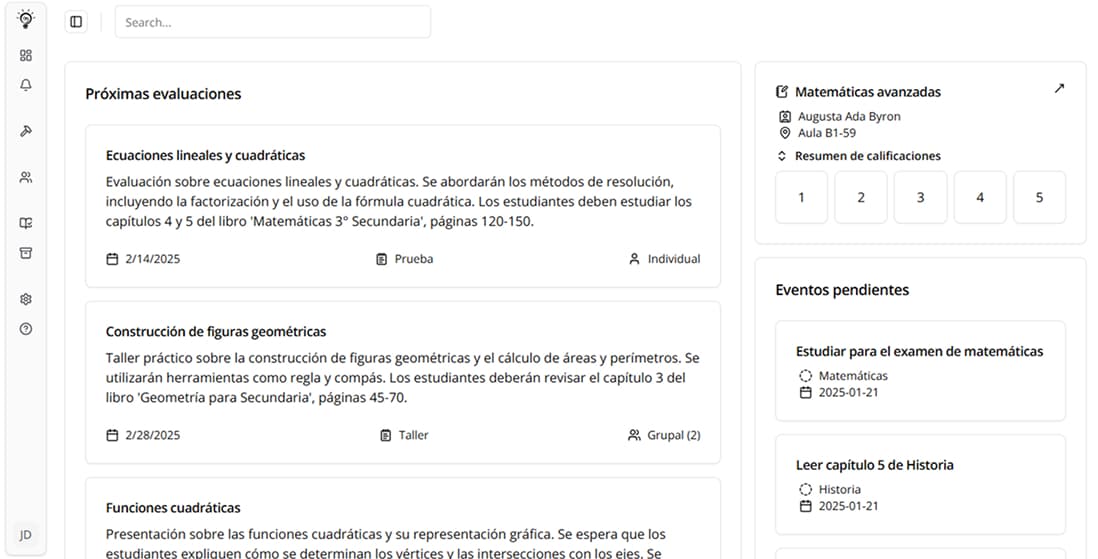Screen dimensions: 1098x559
Task: Select grade box number 1
Action: 801,198
